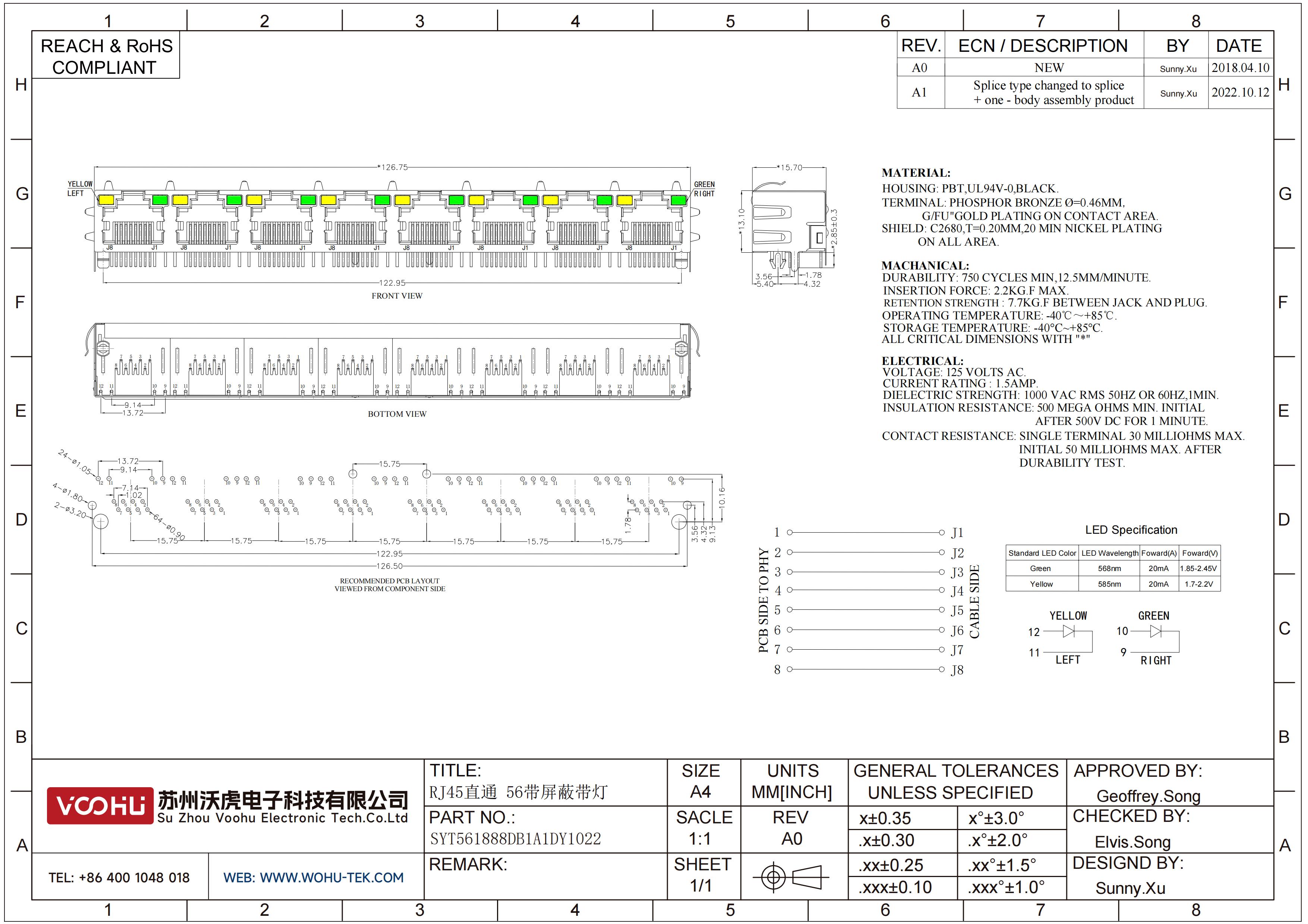This screenshot has width=1308, height=924.
Task: Click the J8 cable side label in wiring diagram
Action: click(x=957, y=669)
